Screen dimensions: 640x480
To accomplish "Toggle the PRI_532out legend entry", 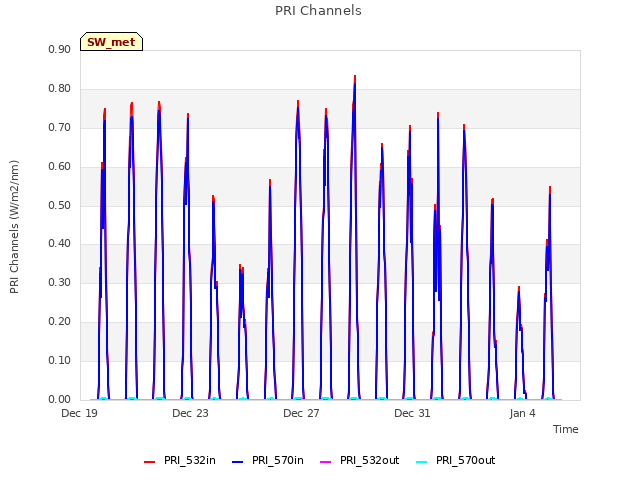I will click(359, 460).
